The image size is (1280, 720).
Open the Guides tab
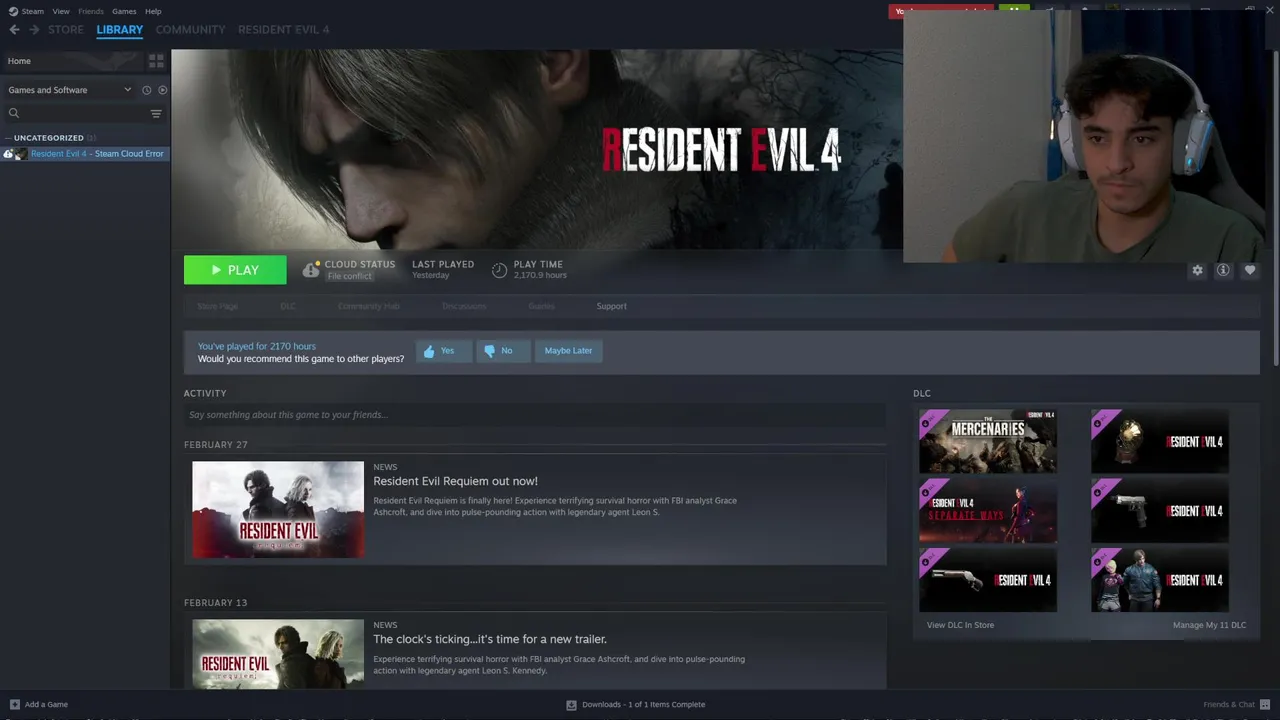[x=541, y=306]
